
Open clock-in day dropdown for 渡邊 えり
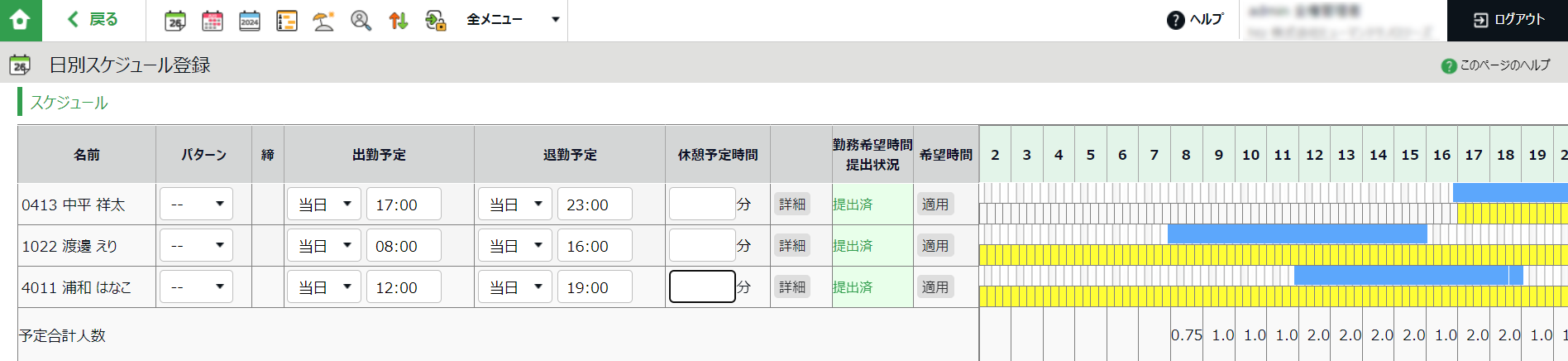pyautogui.click(x=324, y=245)
